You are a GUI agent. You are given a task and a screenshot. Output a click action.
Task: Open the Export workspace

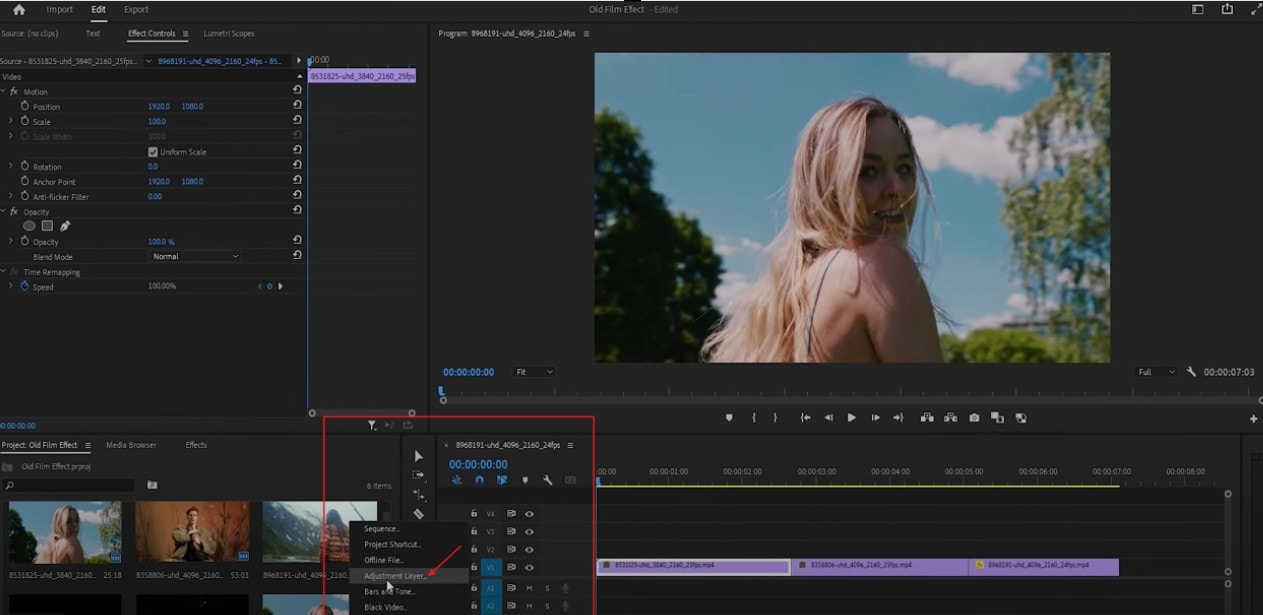(136, 10)
